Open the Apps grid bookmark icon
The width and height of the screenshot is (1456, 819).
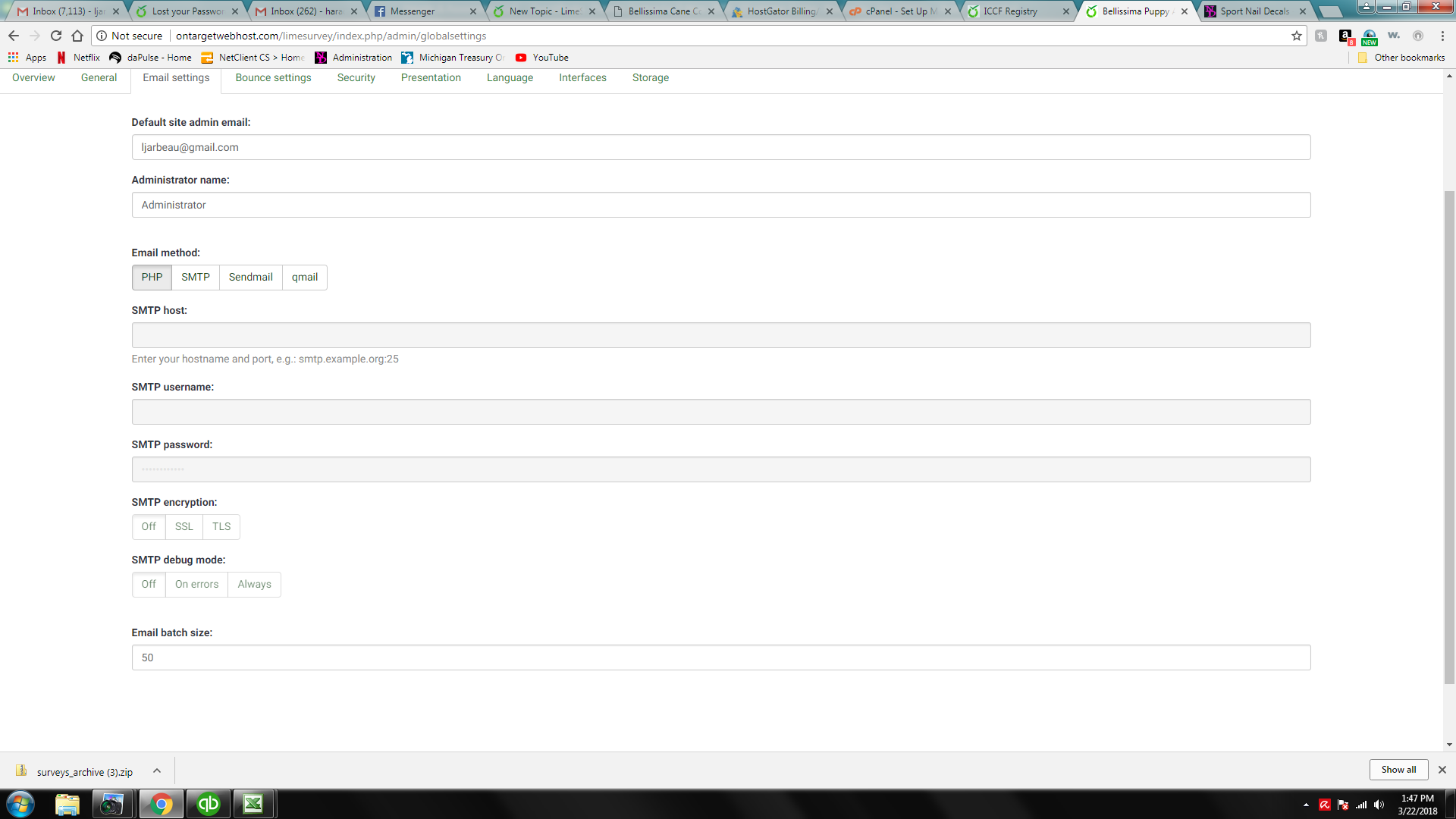(13, 58)
